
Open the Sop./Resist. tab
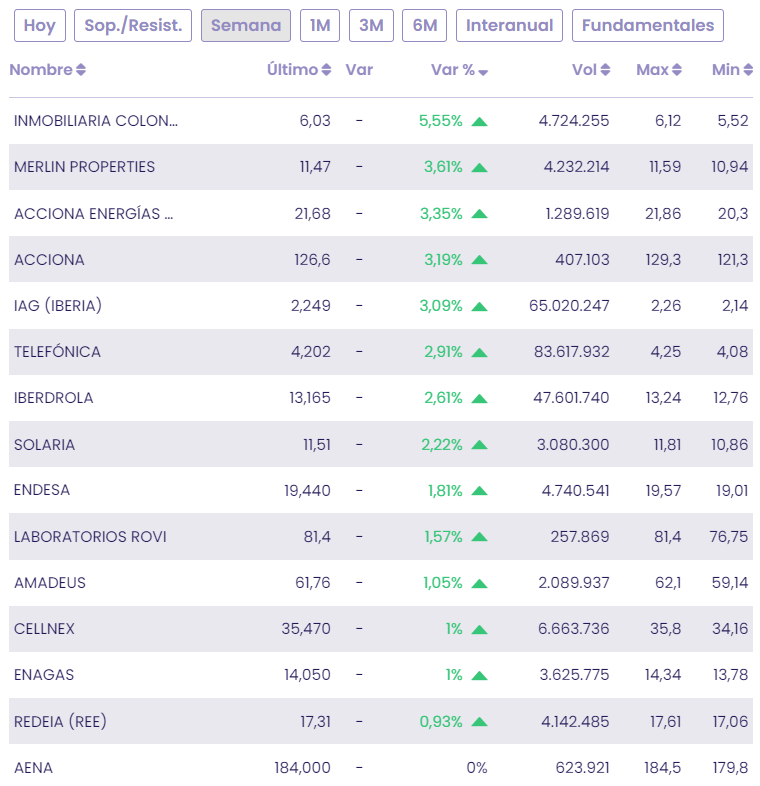click(133, 26)
